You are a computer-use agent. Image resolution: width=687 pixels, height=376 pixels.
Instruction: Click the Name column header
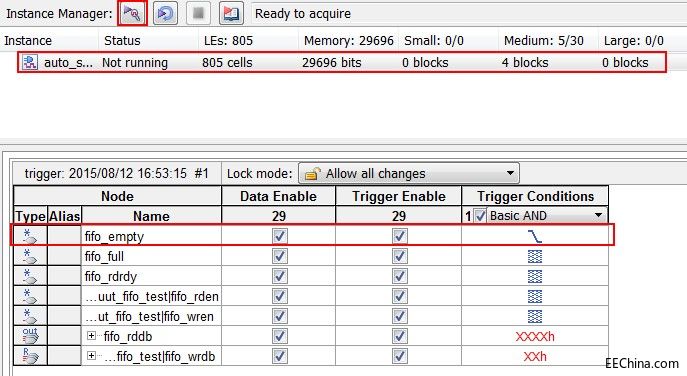[x=151, y=216]
